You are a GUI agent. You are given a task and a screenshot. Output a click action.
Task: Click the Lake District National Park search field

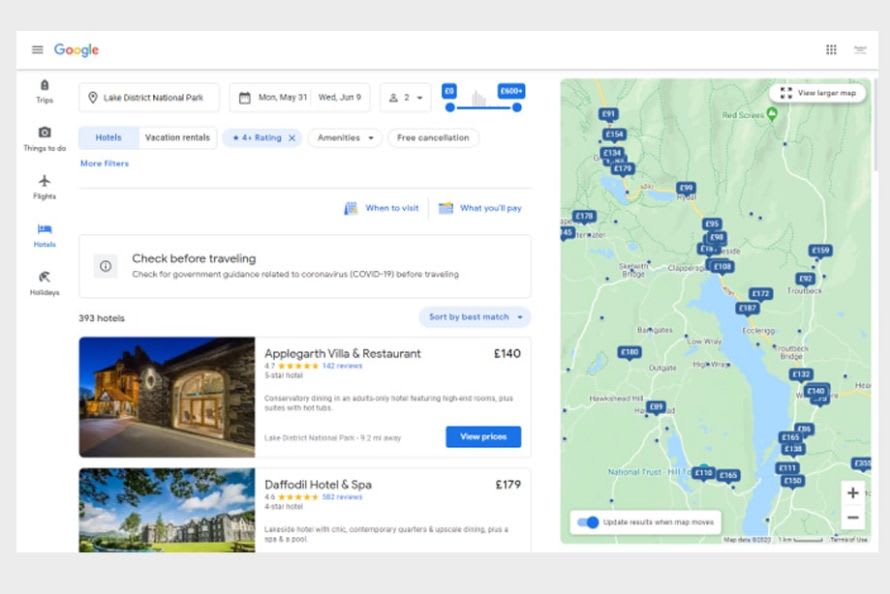pyautogui.click(x=150, y=98)
